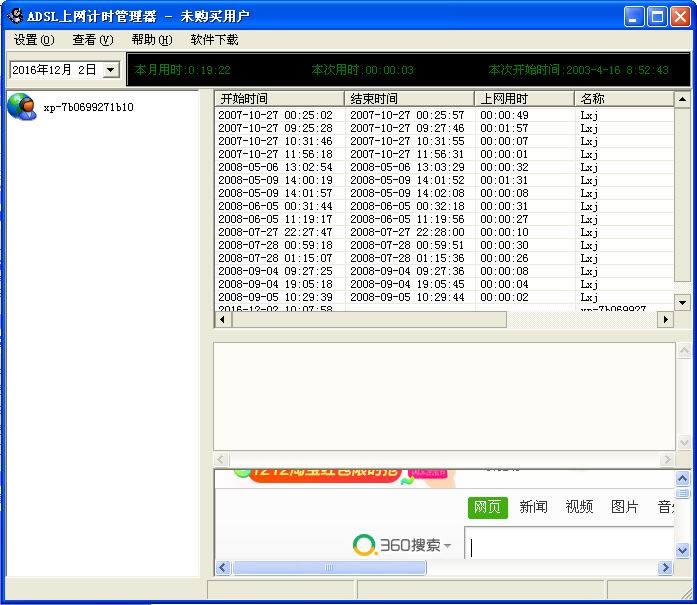Click the 本月用时 0:19:22 display
Viewport: 697px width, 605px height.
click(x=183, y=70)
